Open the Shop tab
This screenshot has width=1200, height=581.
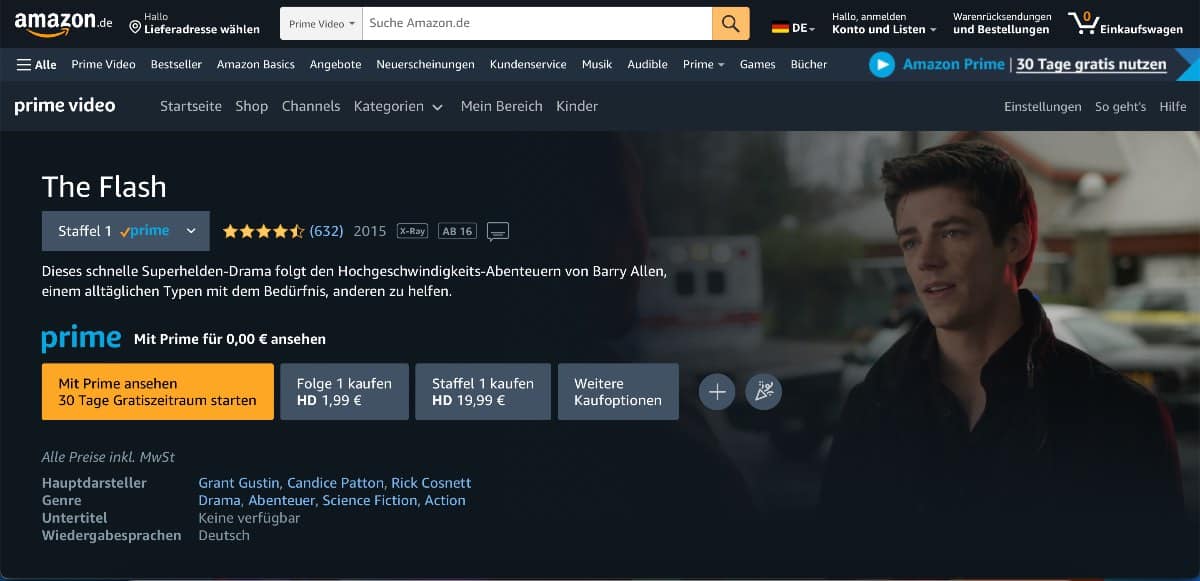252,106
